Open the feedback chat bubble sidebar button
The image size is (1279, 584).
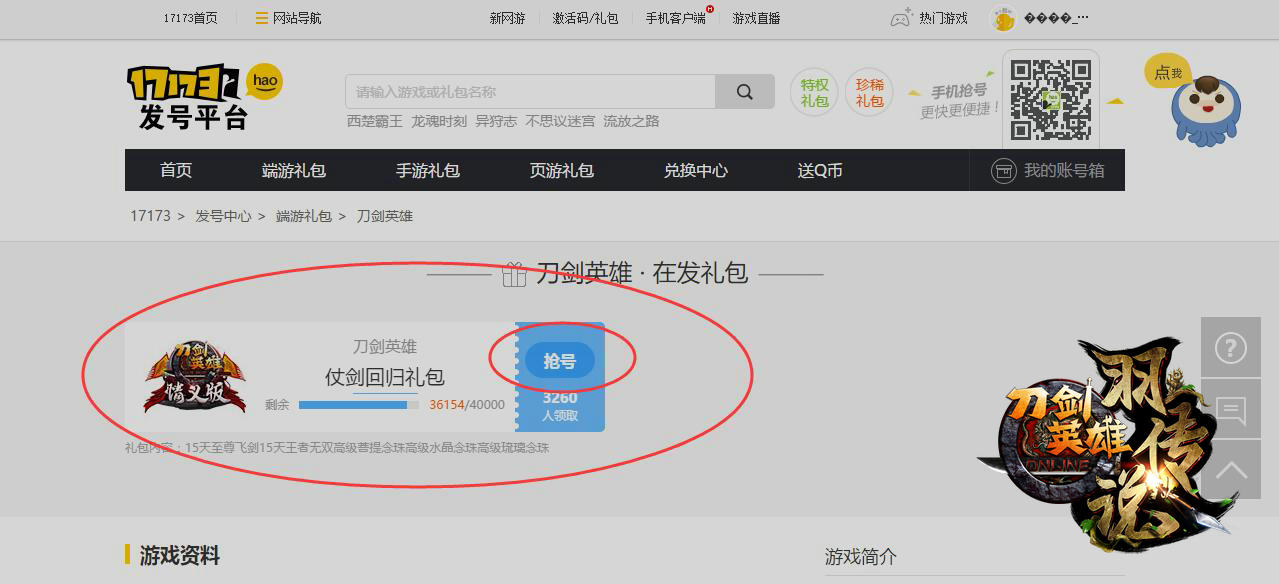(1230, 409)
